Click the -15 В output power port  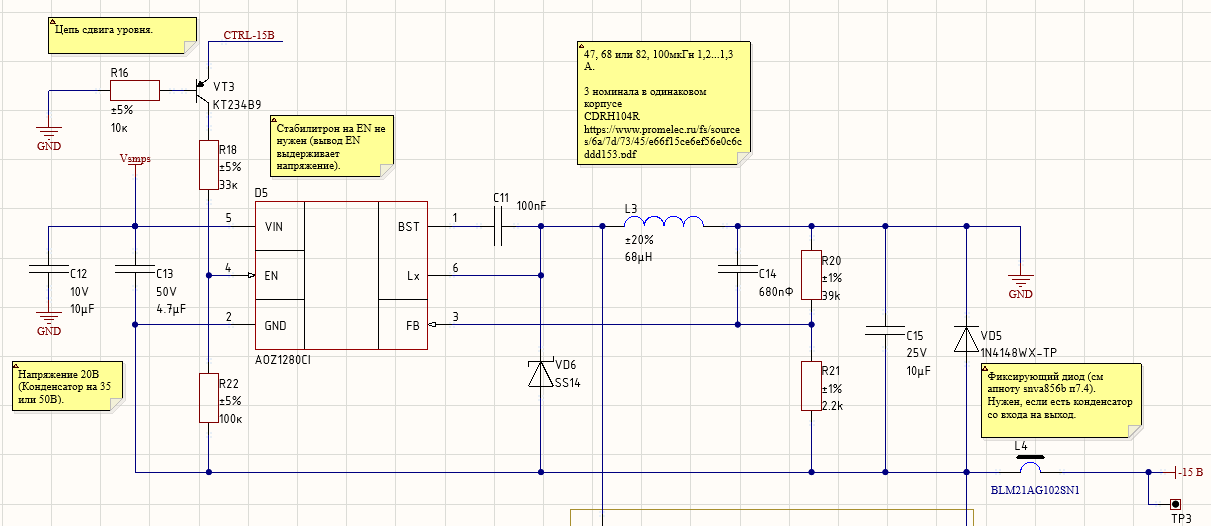coord(1187,471)
